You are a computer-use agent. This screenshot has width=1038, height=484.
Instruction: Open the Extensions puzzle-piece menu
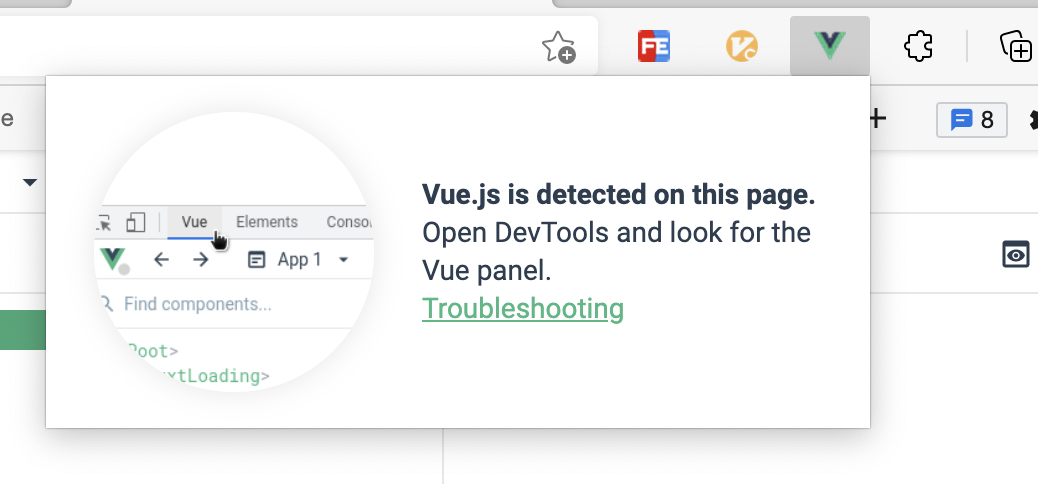point(918,46)
